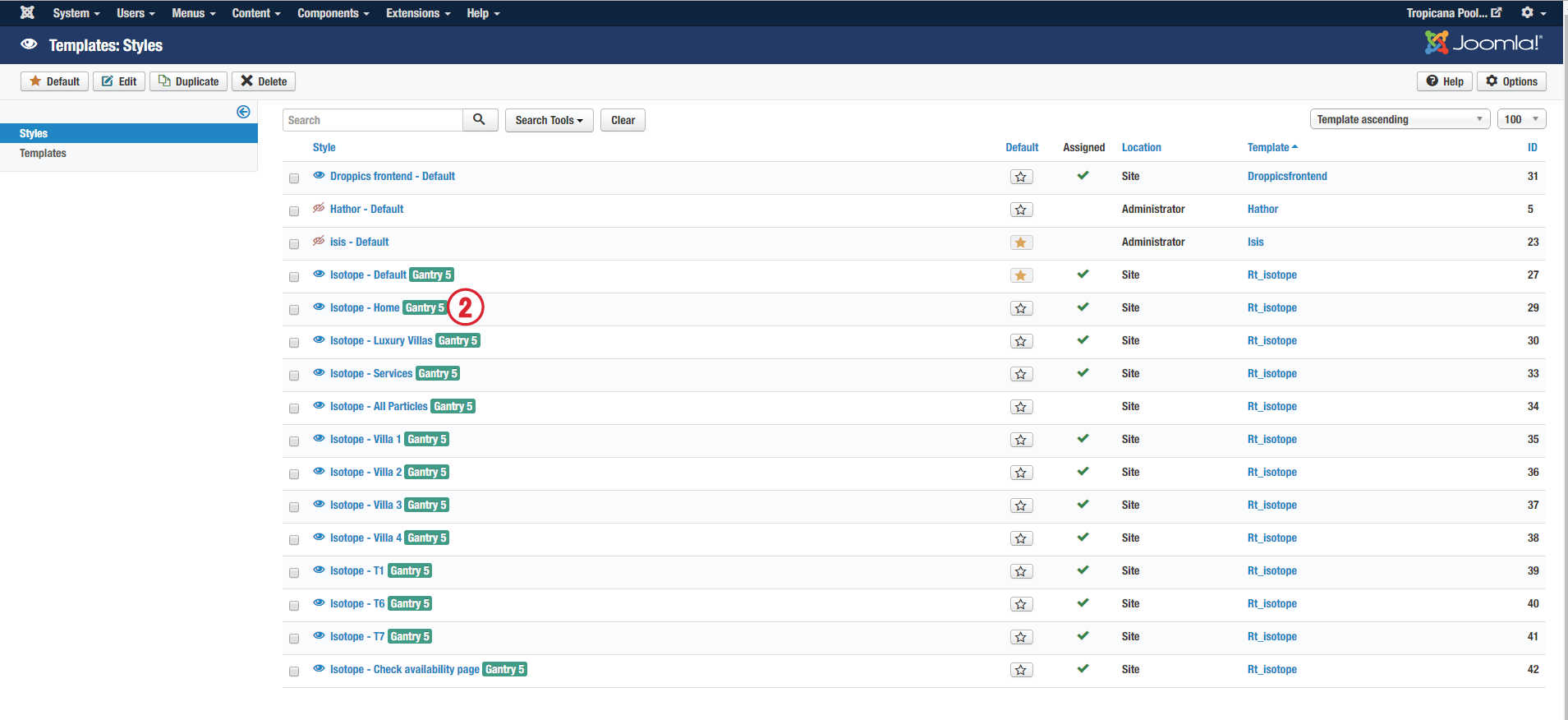Open the Template ascending sort dropdown
The image size is (1568, 720).
1400,119
